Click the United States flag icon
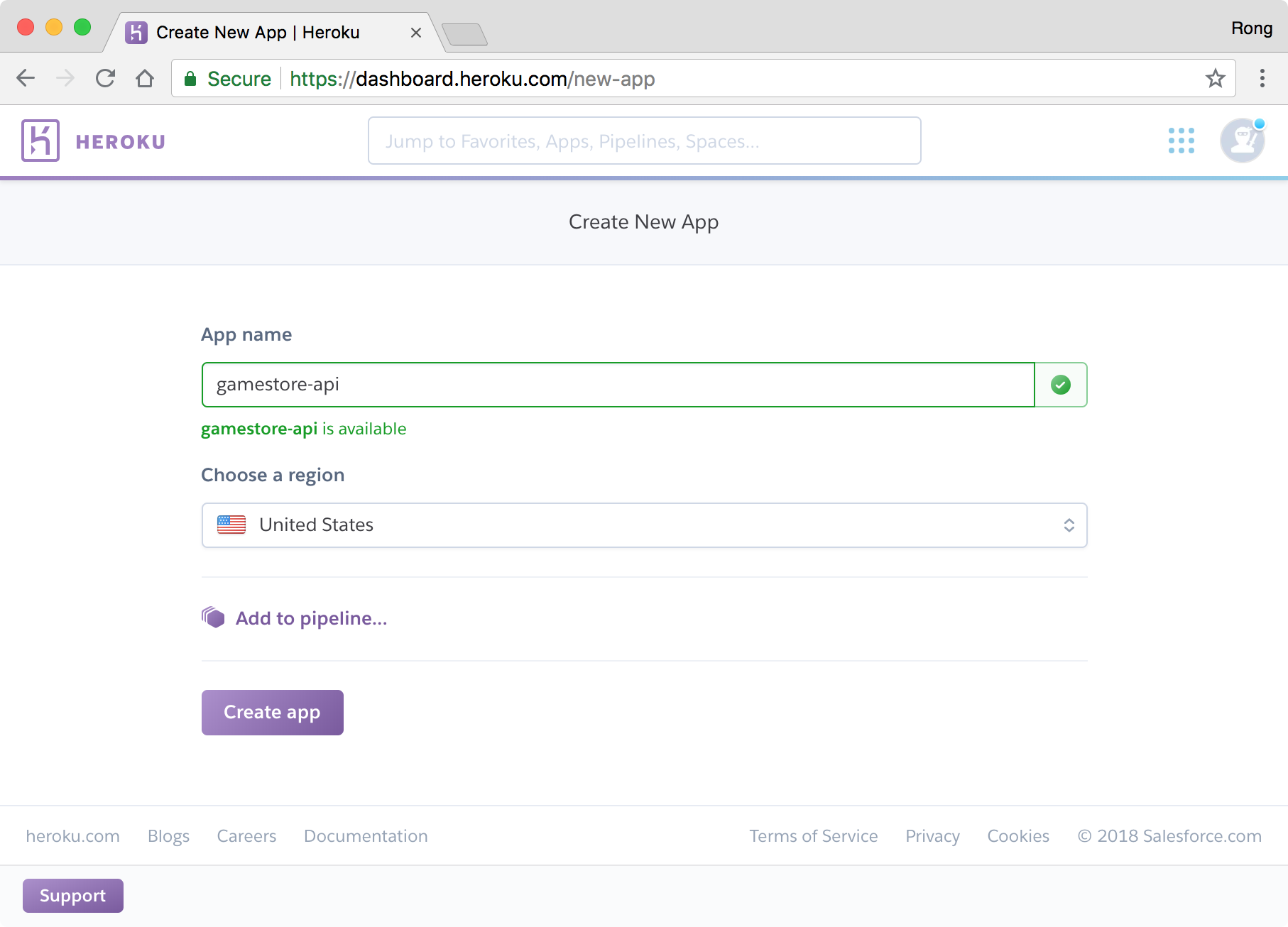 [231, 525]
